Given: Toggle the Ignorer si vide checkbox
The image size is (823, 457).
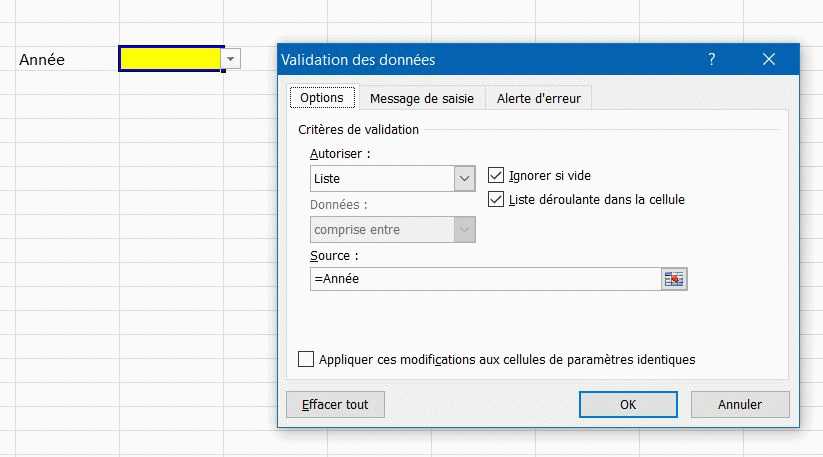Looking at the screenshot, I should tap(496, 176).
